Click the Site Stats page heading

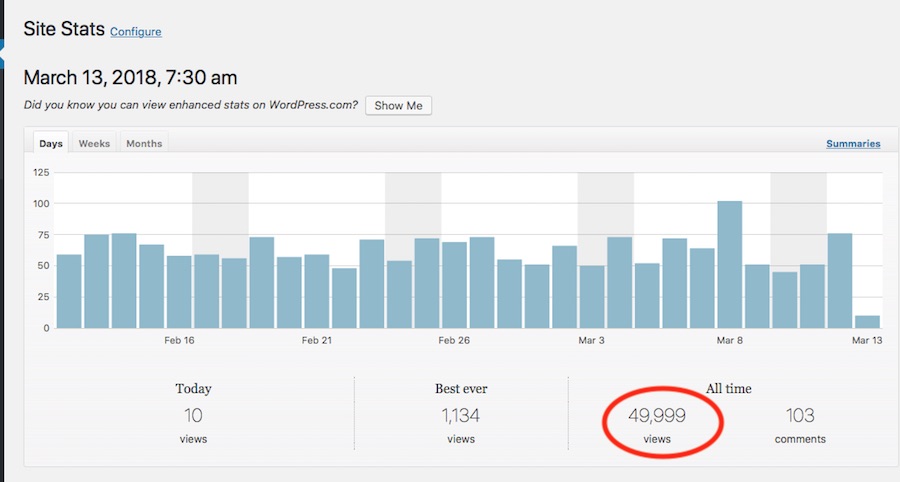click(64, 29)
